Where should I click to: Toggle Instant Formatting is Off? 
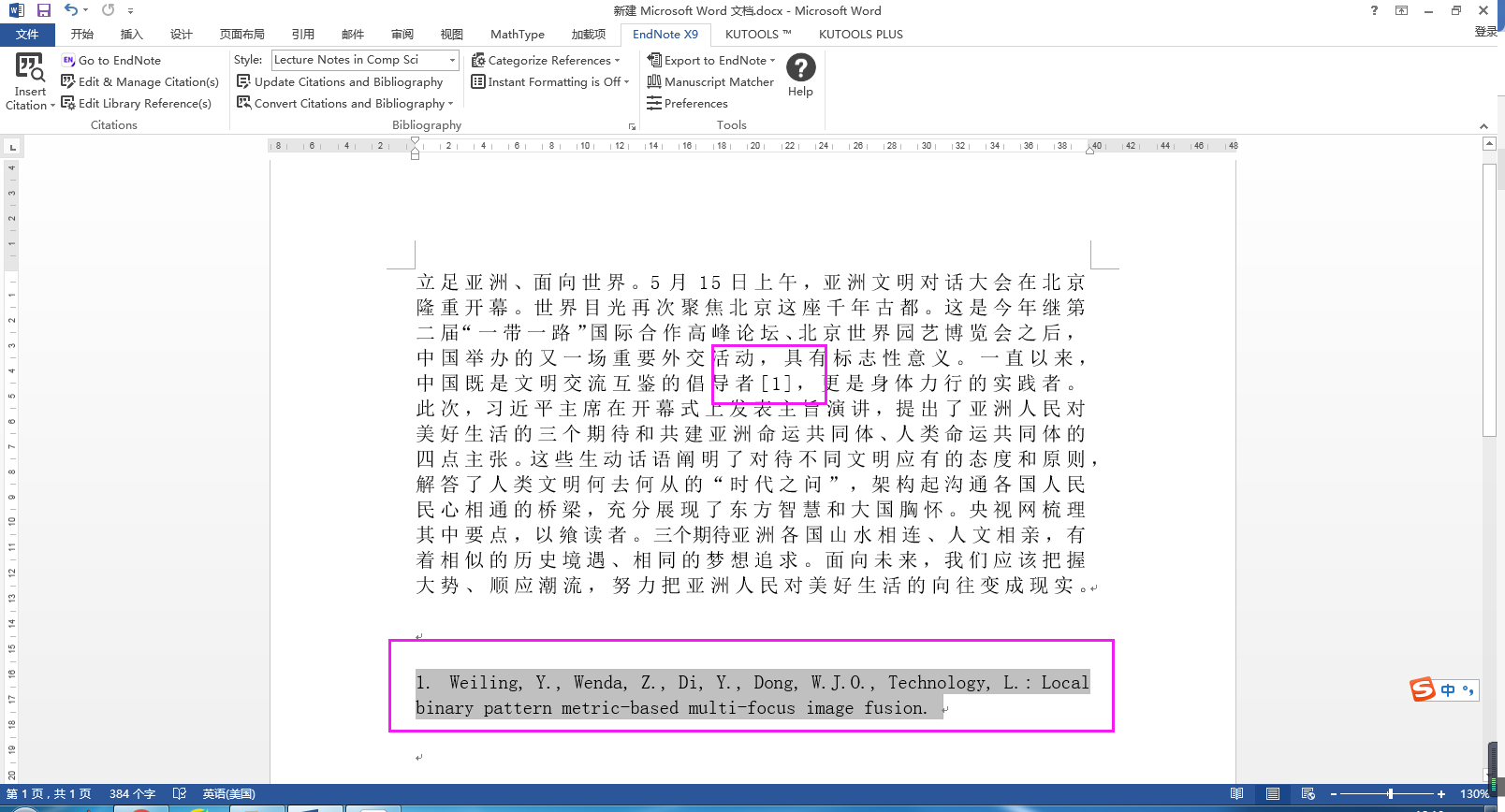(x=549, y=81)
